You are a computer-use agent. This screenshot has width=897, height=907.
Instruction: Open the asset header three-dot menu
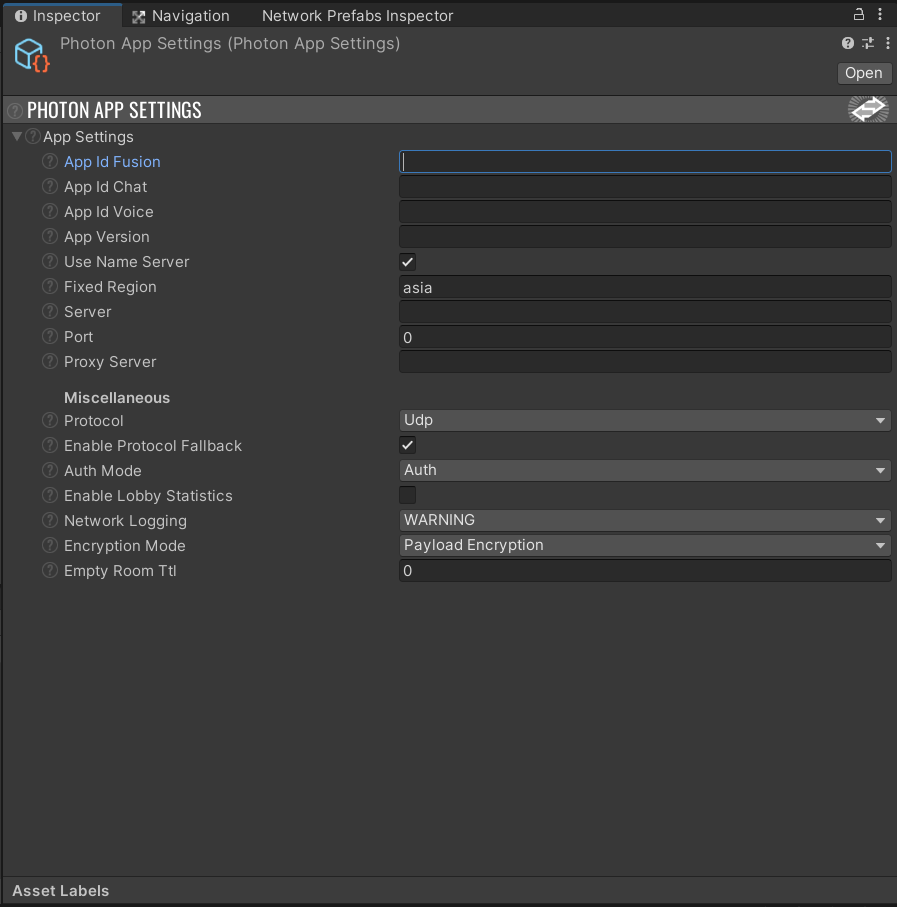(x=888, y=43)
